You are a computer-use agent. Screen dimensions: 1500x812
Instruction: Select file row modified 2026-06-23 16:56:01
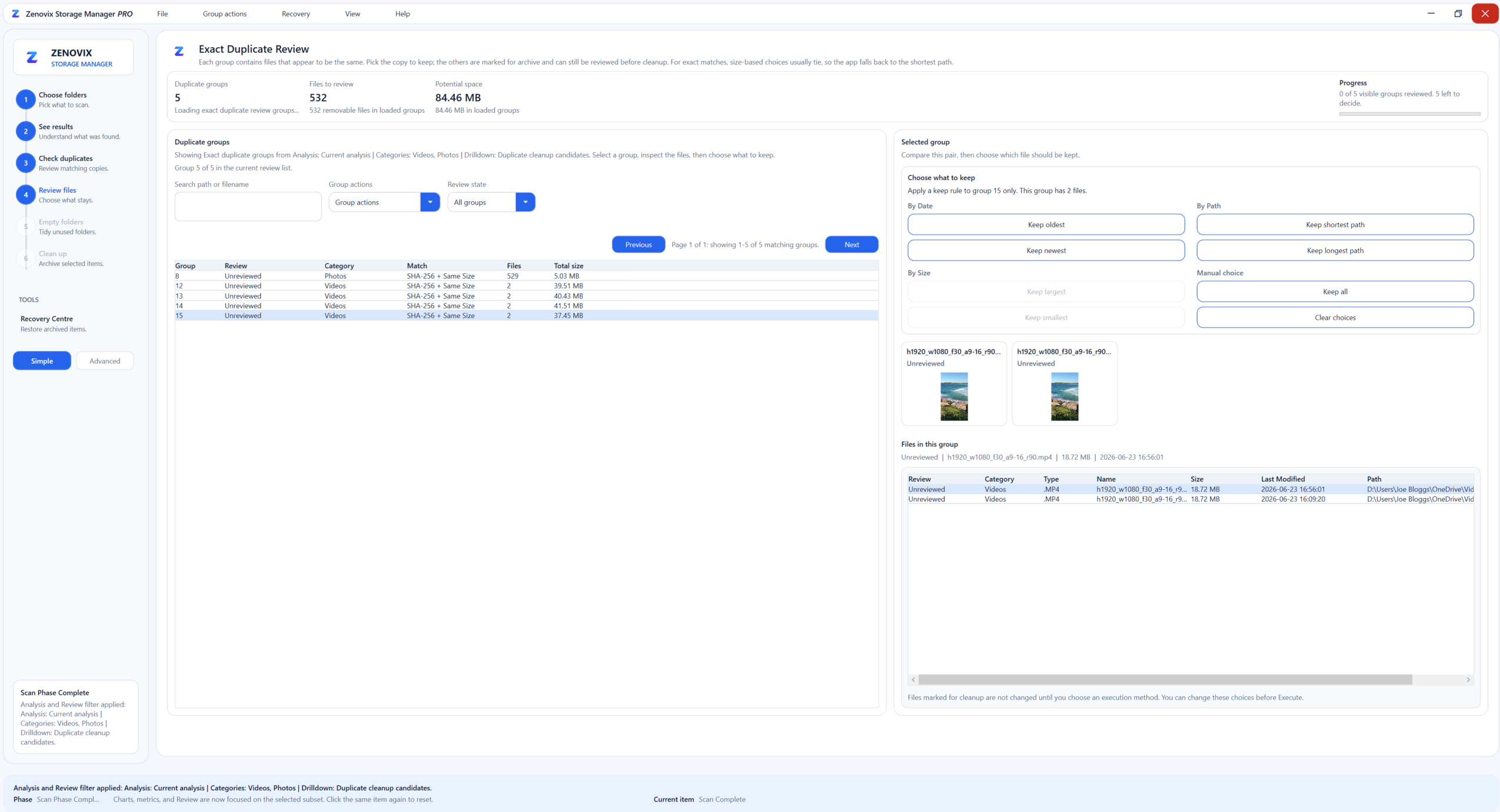pyautogui.click(x=1191, y=489)
